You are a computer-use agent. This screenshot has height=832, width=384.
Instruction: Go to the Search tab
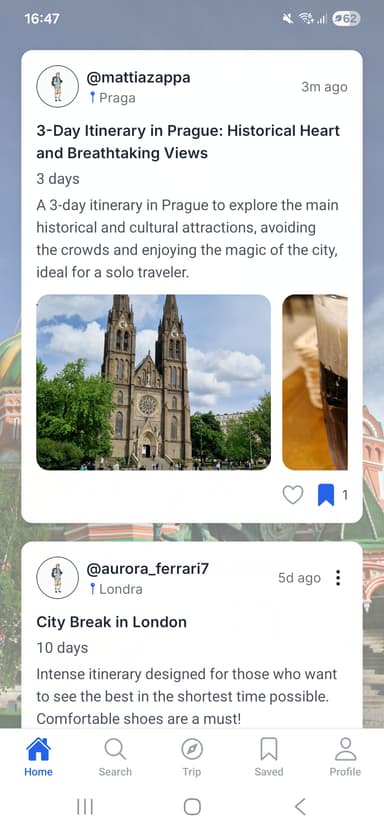point(115,757)
